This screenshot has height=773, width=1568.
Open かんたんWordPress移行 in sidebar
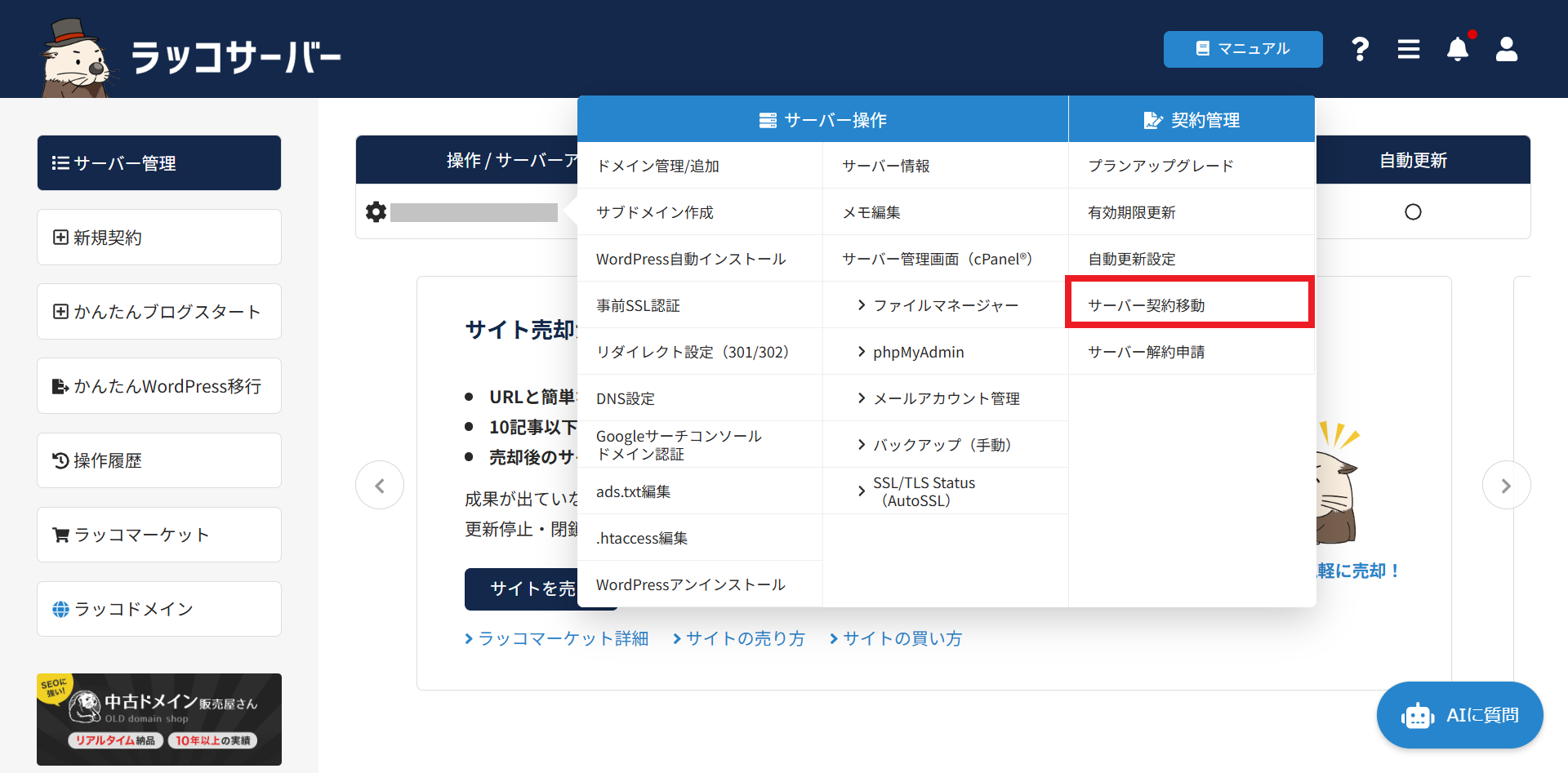[159, 386]
